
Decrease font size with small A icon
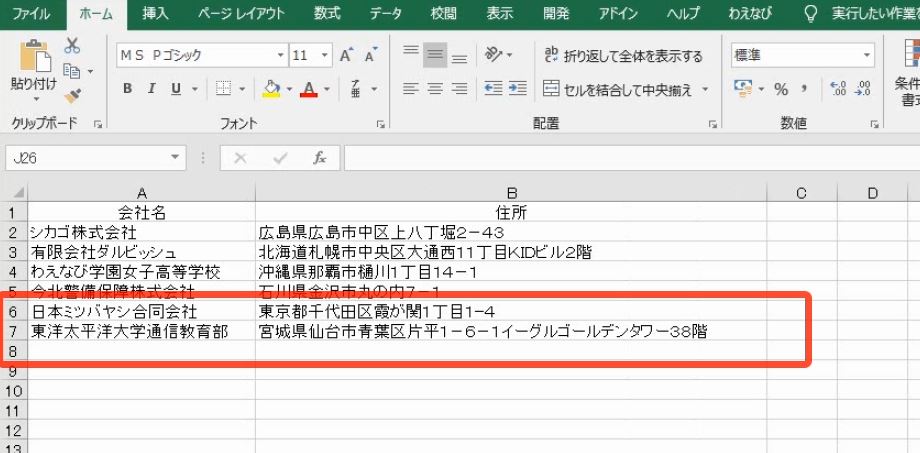coord(371,56)
